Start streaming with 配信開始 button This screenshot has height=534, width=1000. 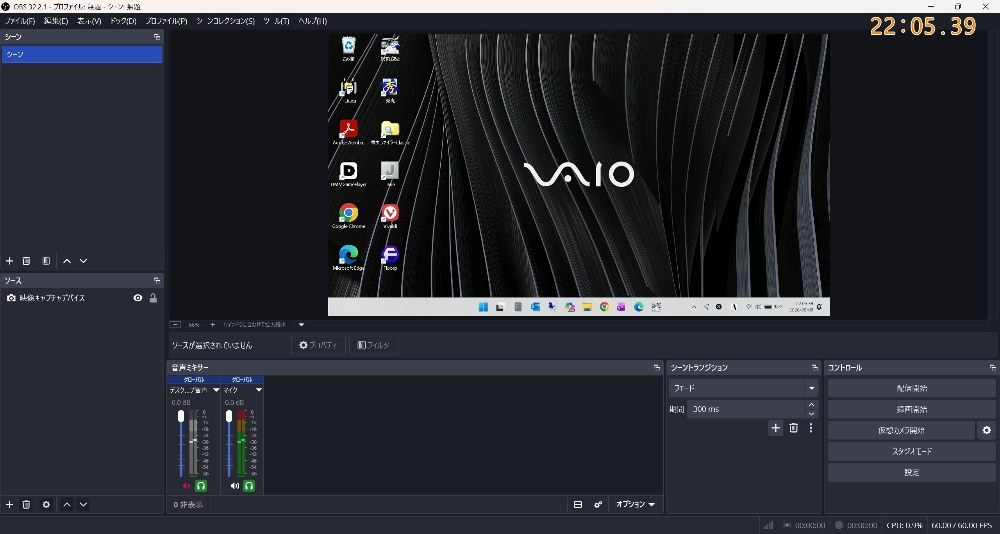pyautogui.click(x=911, y=388)
